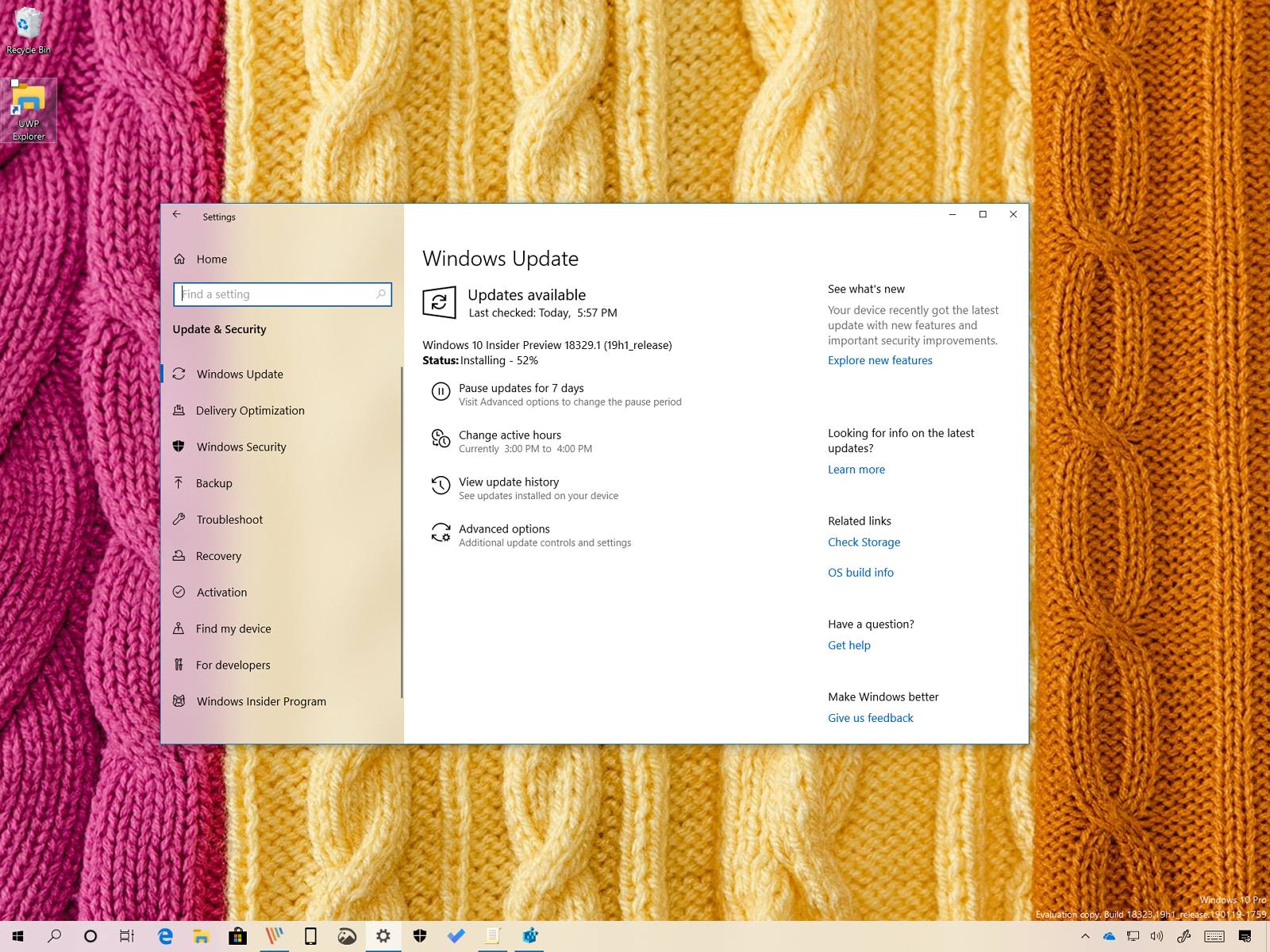
Task: Click the back arrow in Settings
Action: click(176, 216)
